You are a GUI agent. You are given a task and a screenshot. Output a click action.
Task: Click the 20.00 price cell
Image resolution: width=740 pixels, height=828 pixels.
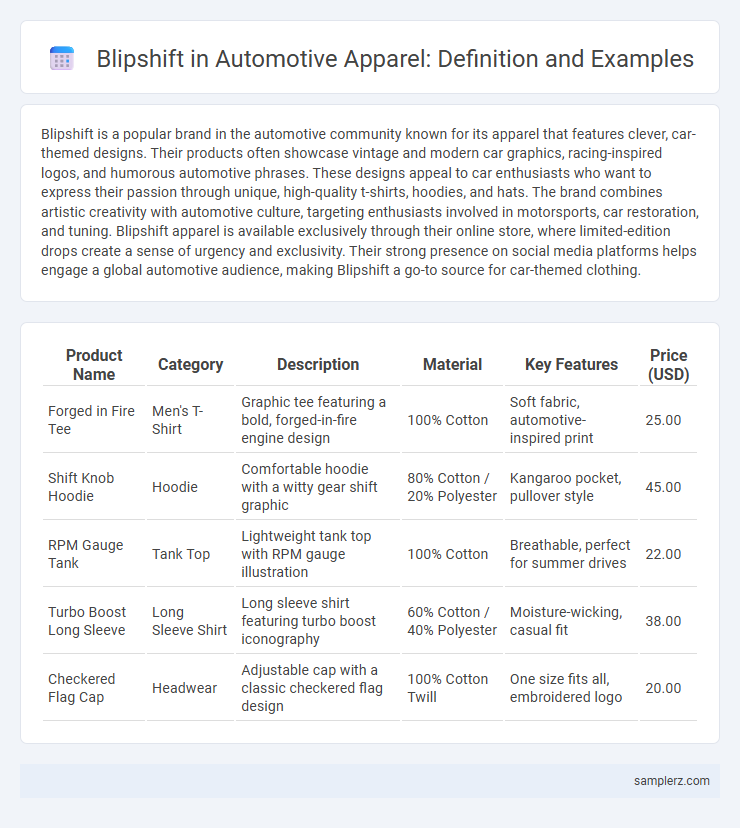[x=668, y=688]
